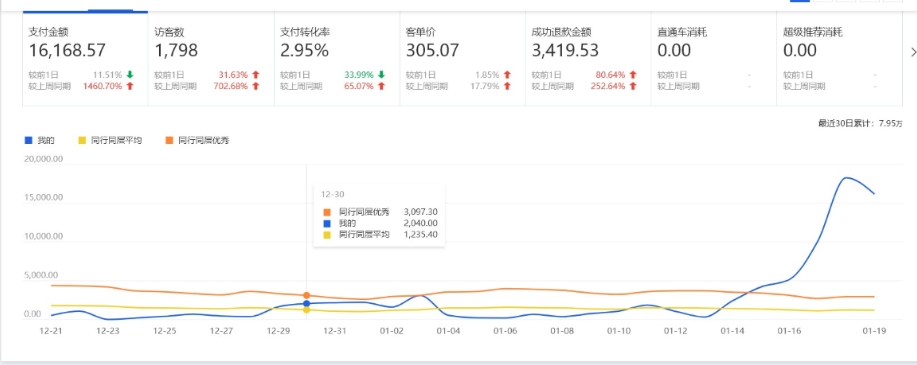Click the green down arrow under 支付金额
The width and height of the screenshot is (917, 365).
coord(130,75)
